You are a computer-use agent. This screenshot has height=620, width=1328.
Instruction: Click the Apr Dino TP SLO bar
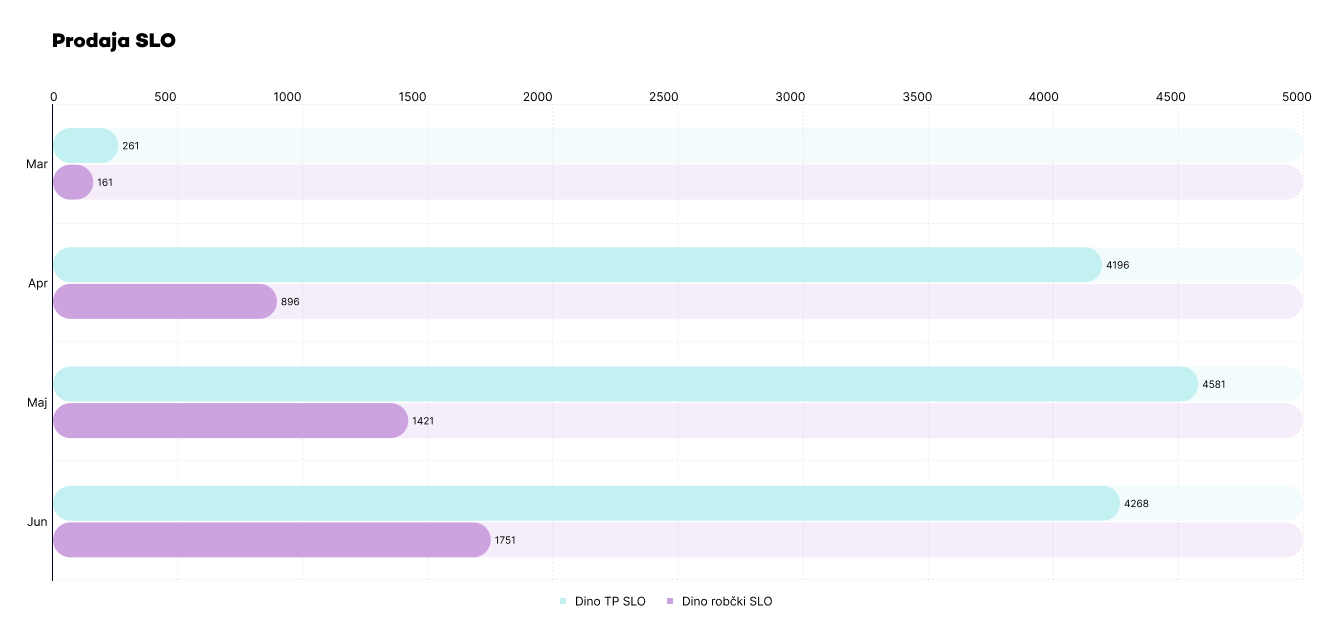(577, 265)
